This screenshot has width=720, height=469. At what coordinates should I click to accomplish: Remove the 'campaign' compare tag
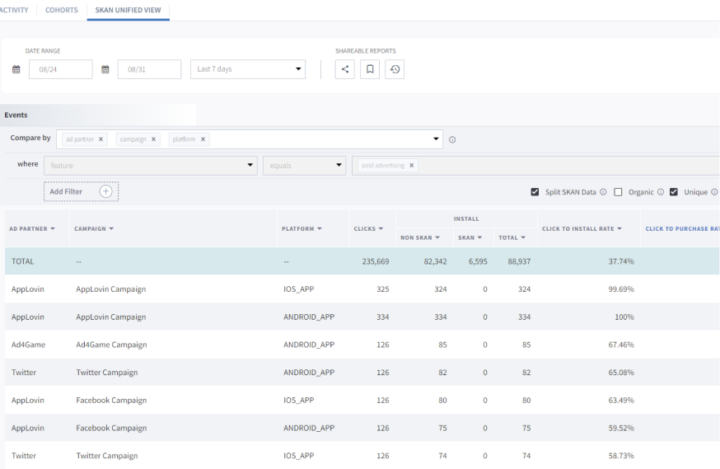[154, 140]
